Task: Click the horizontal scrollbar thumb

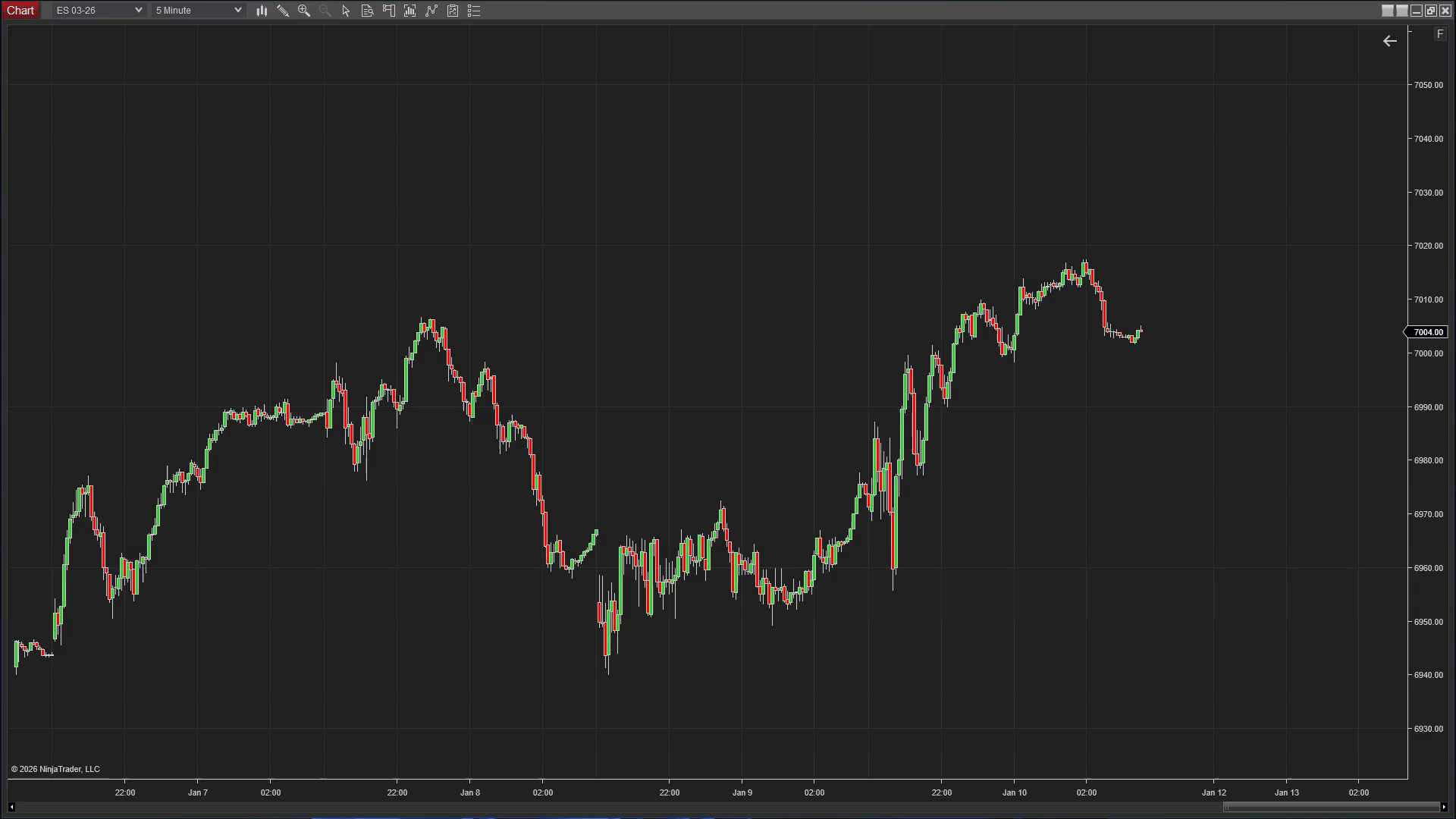Action: (x=1331, y=807)
